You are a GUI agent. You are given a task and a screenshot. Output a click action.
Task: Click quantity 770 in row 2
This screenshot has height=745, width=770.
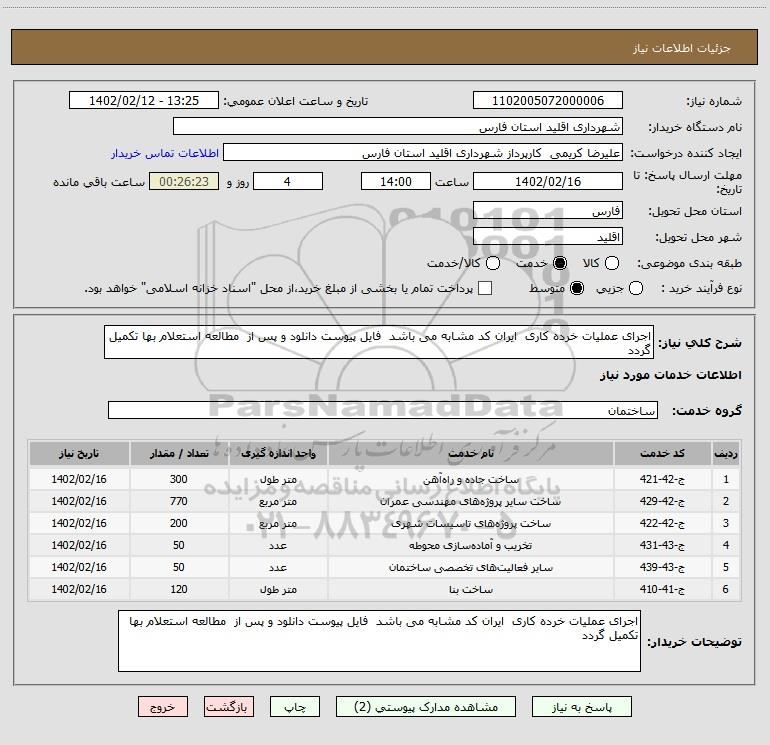[179, 501]
